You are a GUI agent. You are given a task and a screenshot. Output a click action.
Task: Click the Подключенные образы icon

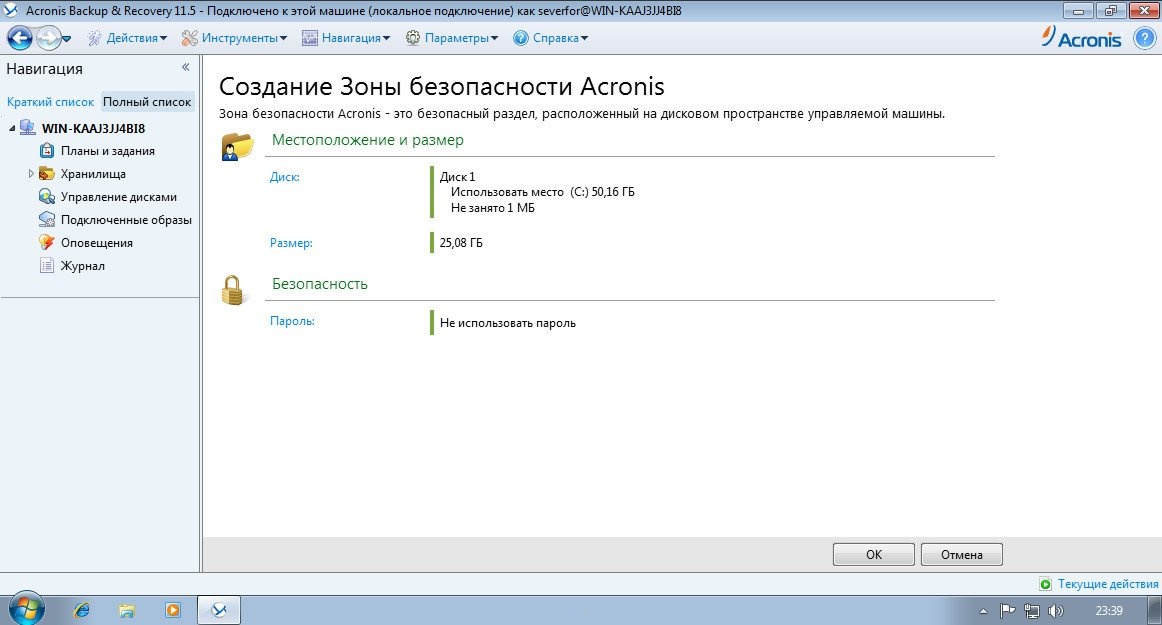(47, 219)
